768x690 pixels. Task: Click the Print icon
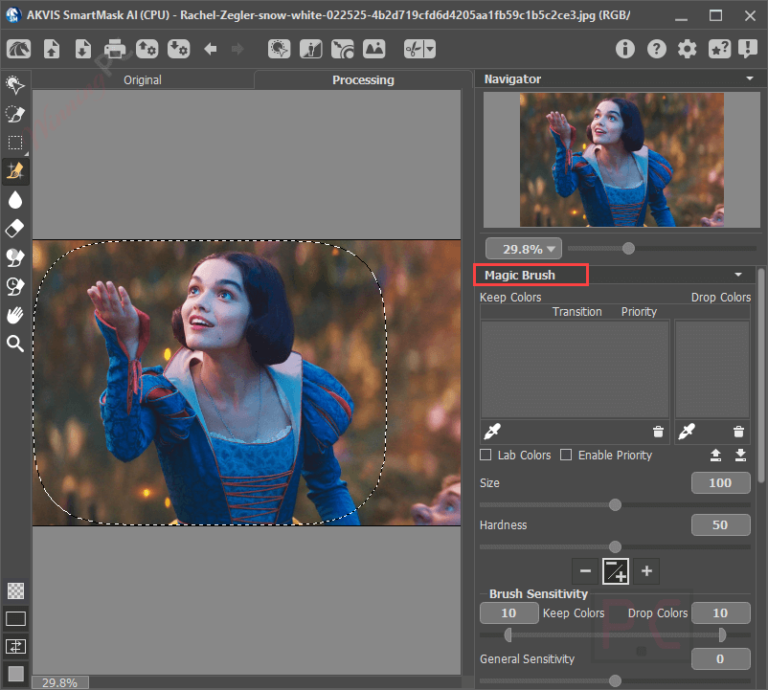[x=115, y=49]
